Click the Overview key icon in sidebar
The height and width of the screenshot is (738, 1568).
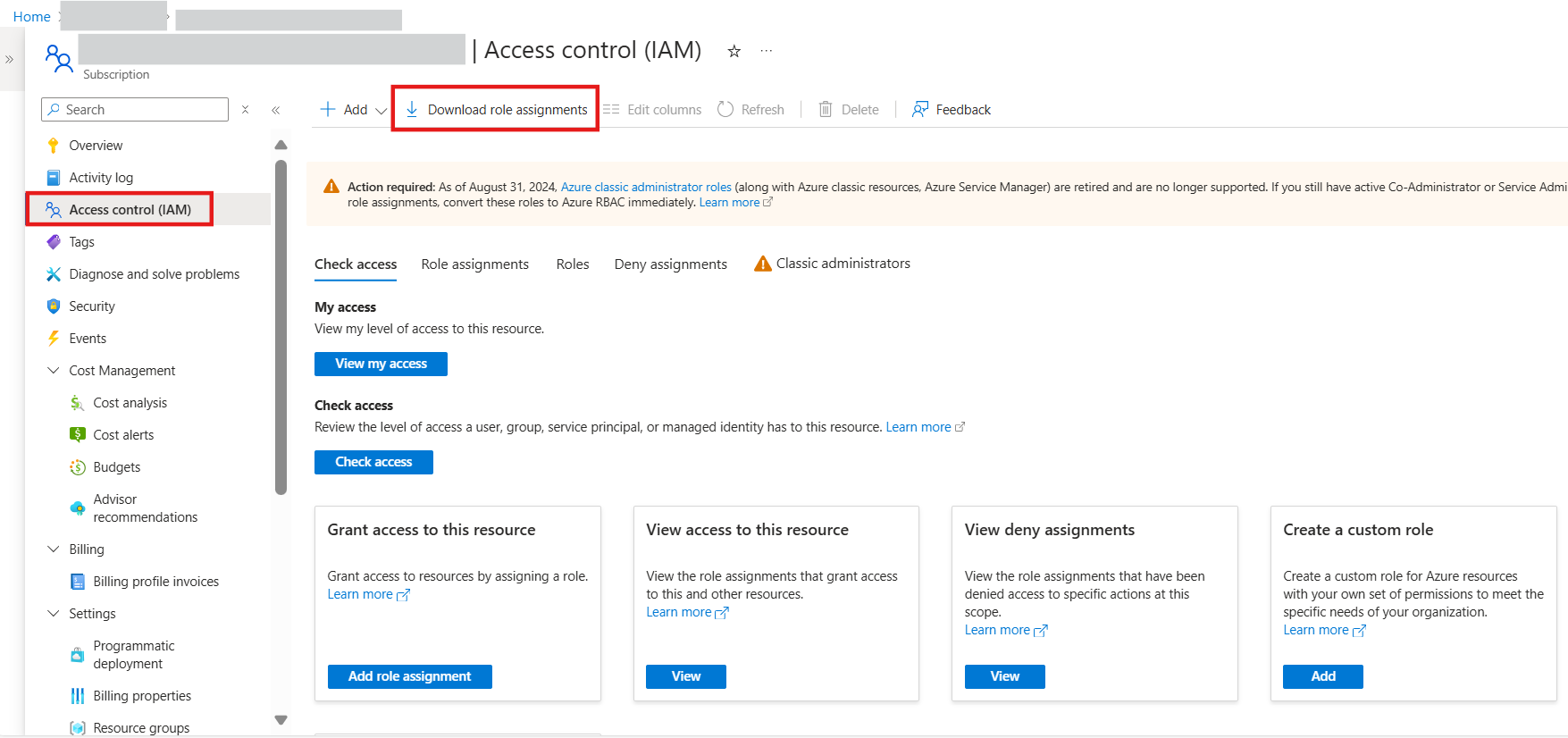pos(54,146)
